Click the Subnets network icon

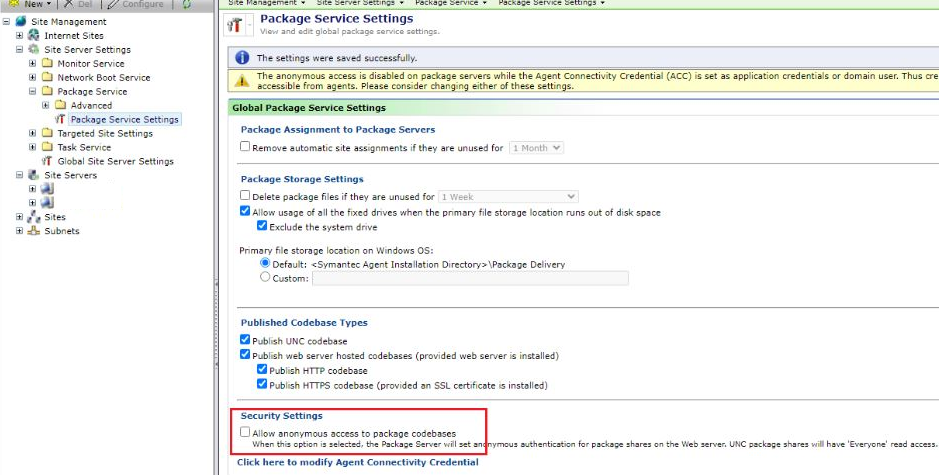pyautogui.click(x=34, y=231)
